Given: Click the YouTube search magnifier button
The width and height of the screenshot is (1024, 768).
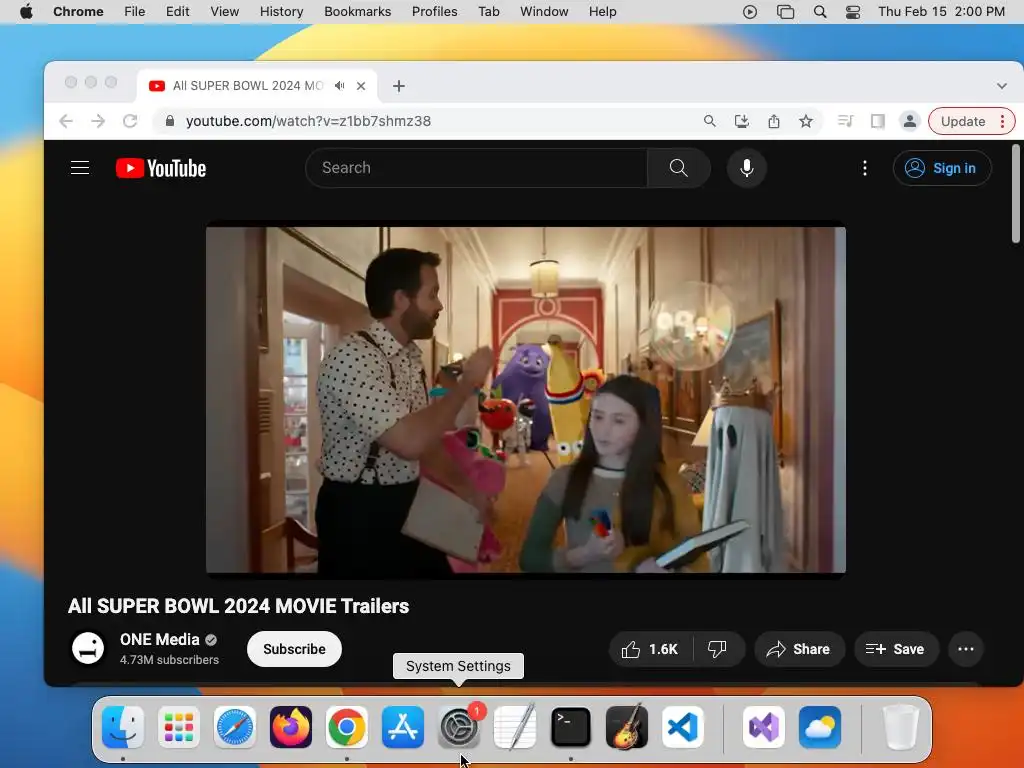Looking at the screenshot, I should (679, 168).
